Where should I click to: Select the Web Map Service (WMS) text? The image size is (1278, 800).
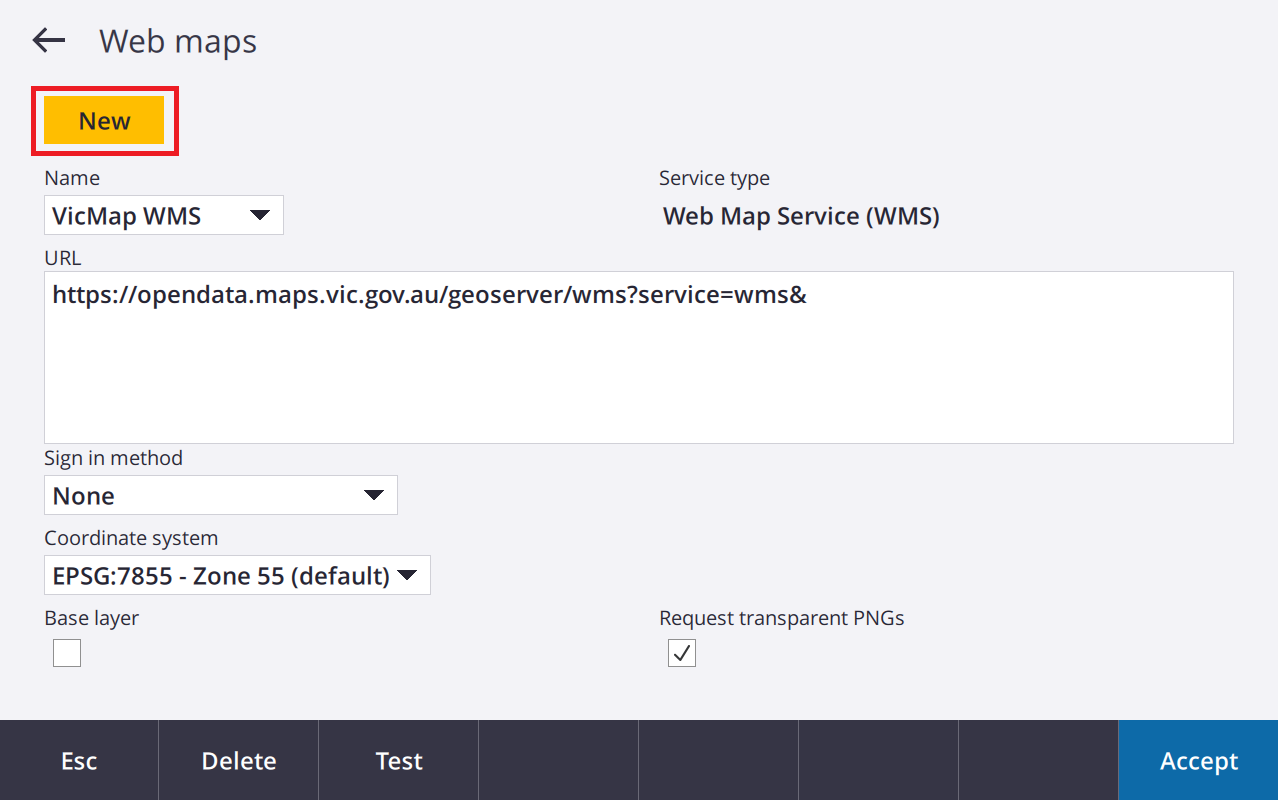point(801,216)
